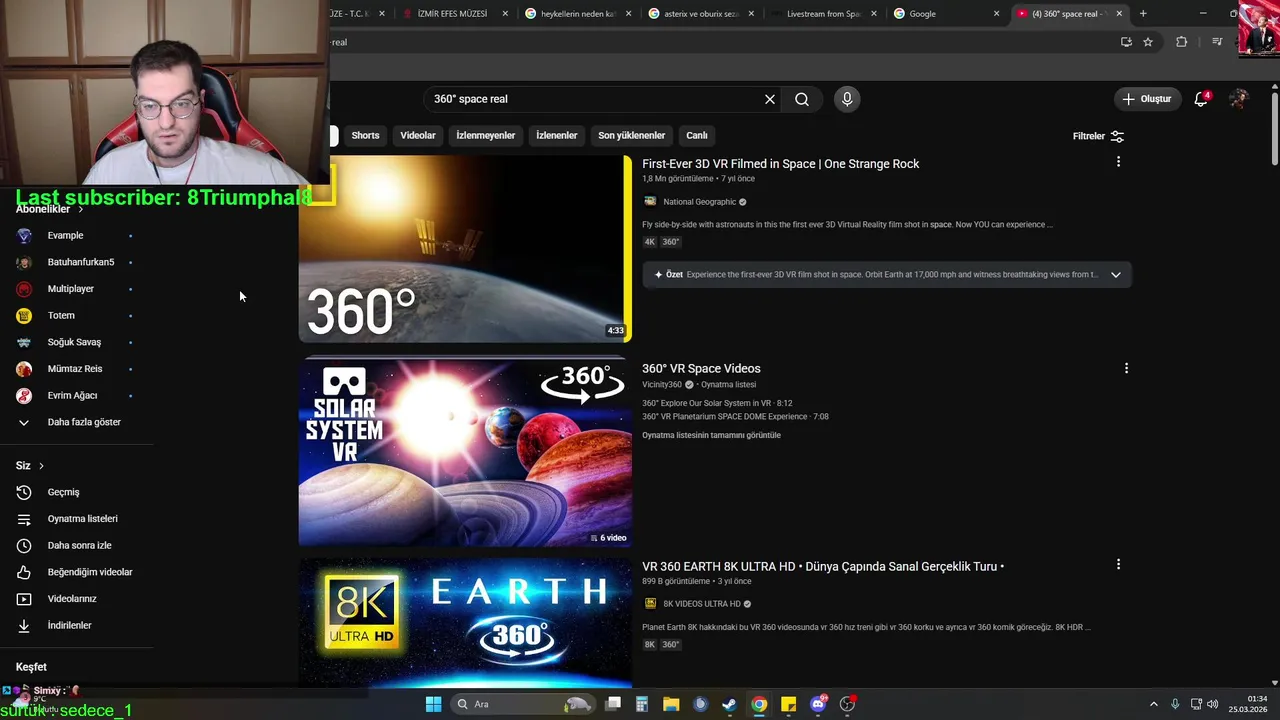Switch to the asterix ve oburix tab
1280x720 pixels.
coord(700,14)
